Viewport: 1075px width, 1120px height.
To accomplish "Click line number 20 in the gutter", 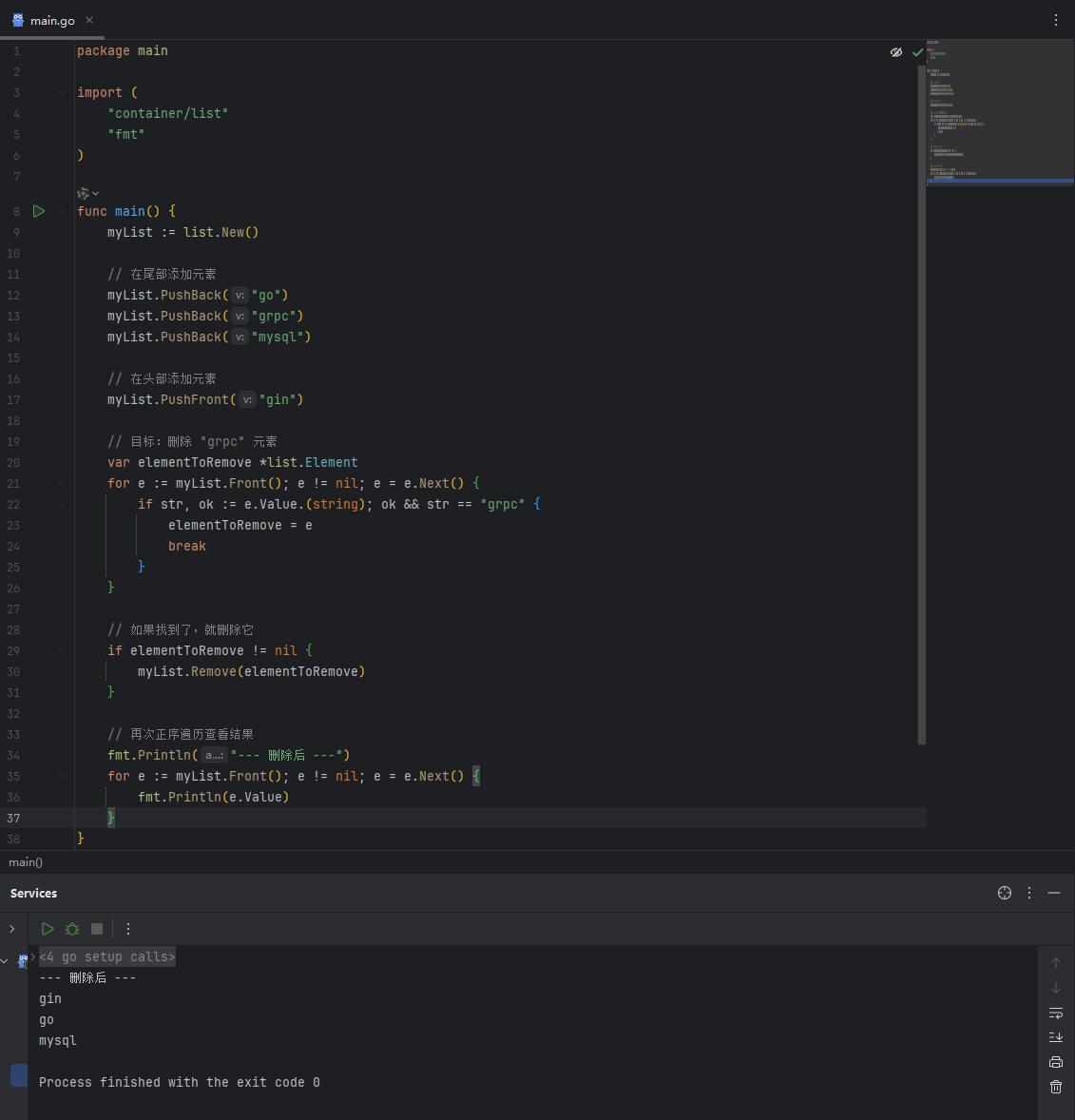I will 13,463.
